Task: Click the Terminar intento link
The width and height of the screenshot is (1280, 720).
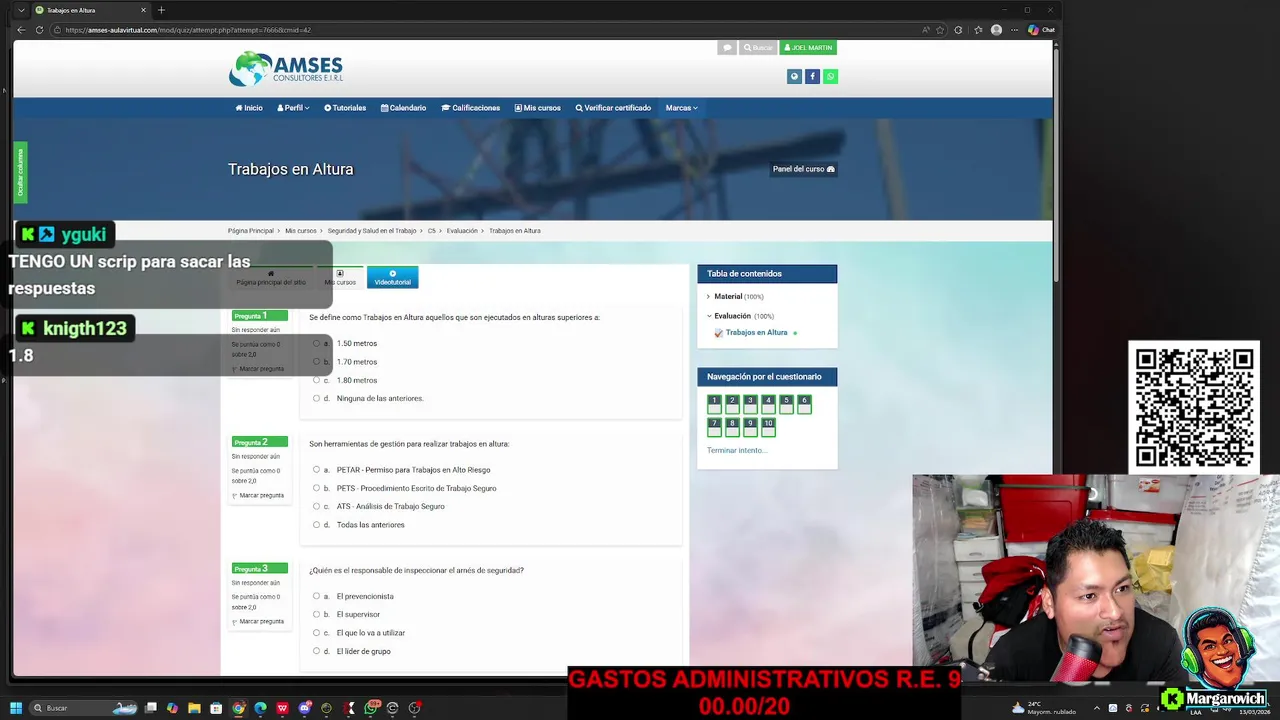Action: point(737,450)
